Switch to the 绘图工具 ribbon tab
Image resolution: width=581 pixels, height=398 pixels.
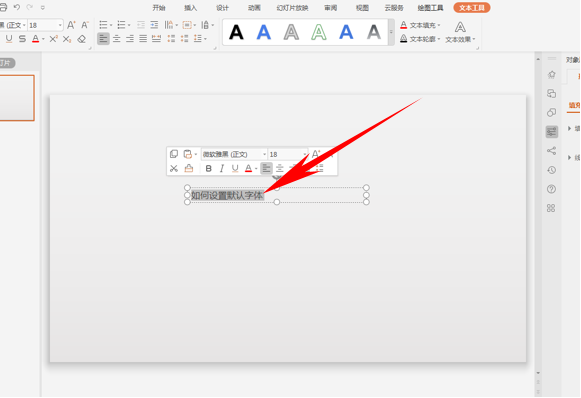[x=430, y=8]
